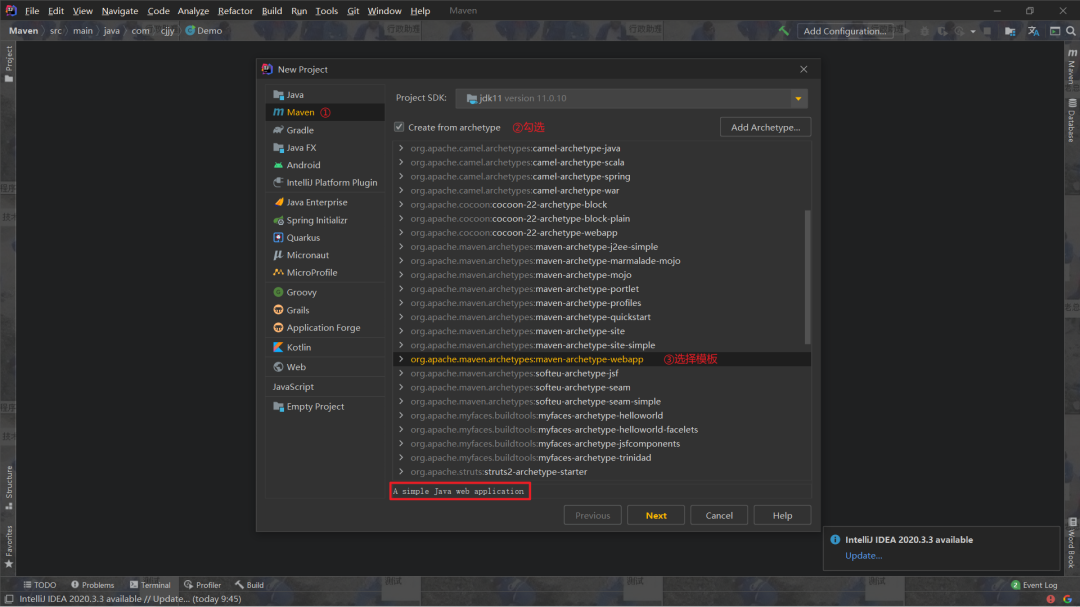Choose Gradle project type
1080x607 pixels.
324,130
